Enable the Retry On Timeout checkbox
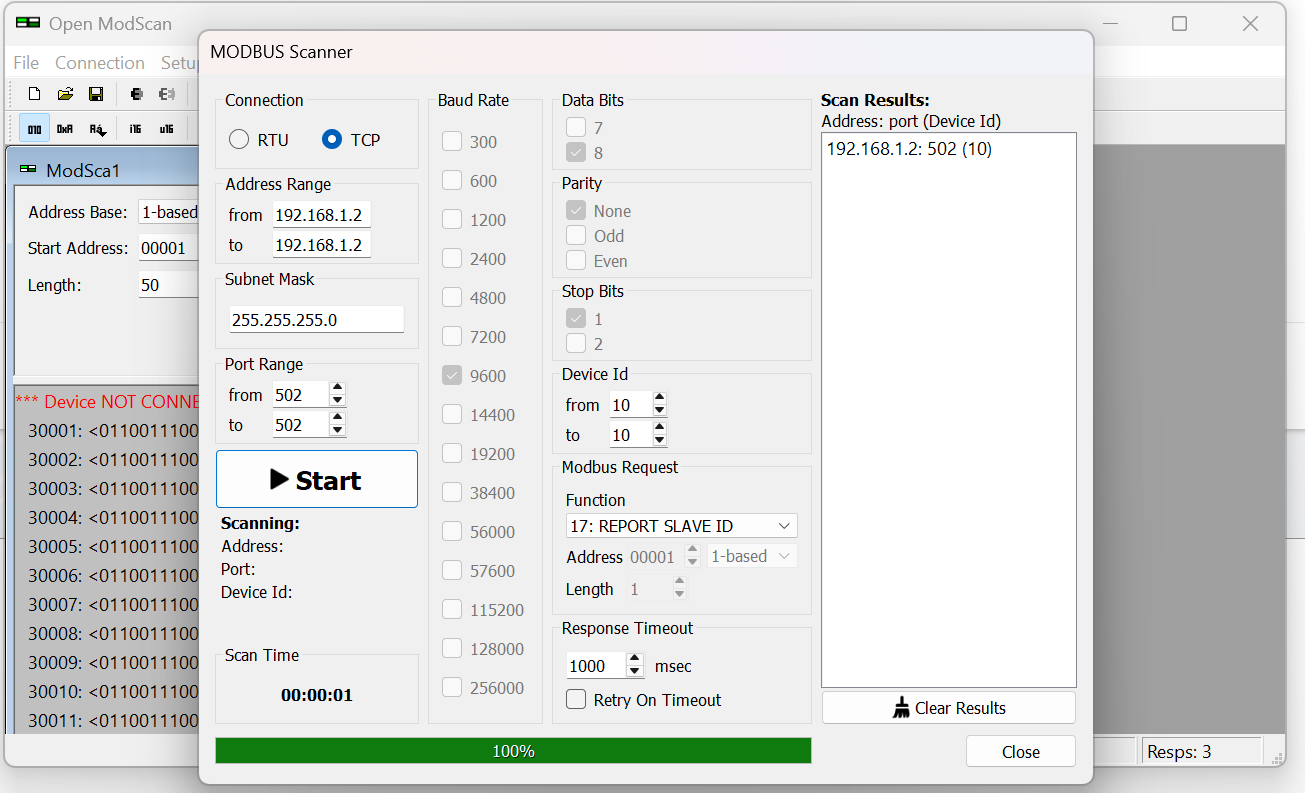 (576, 700)
